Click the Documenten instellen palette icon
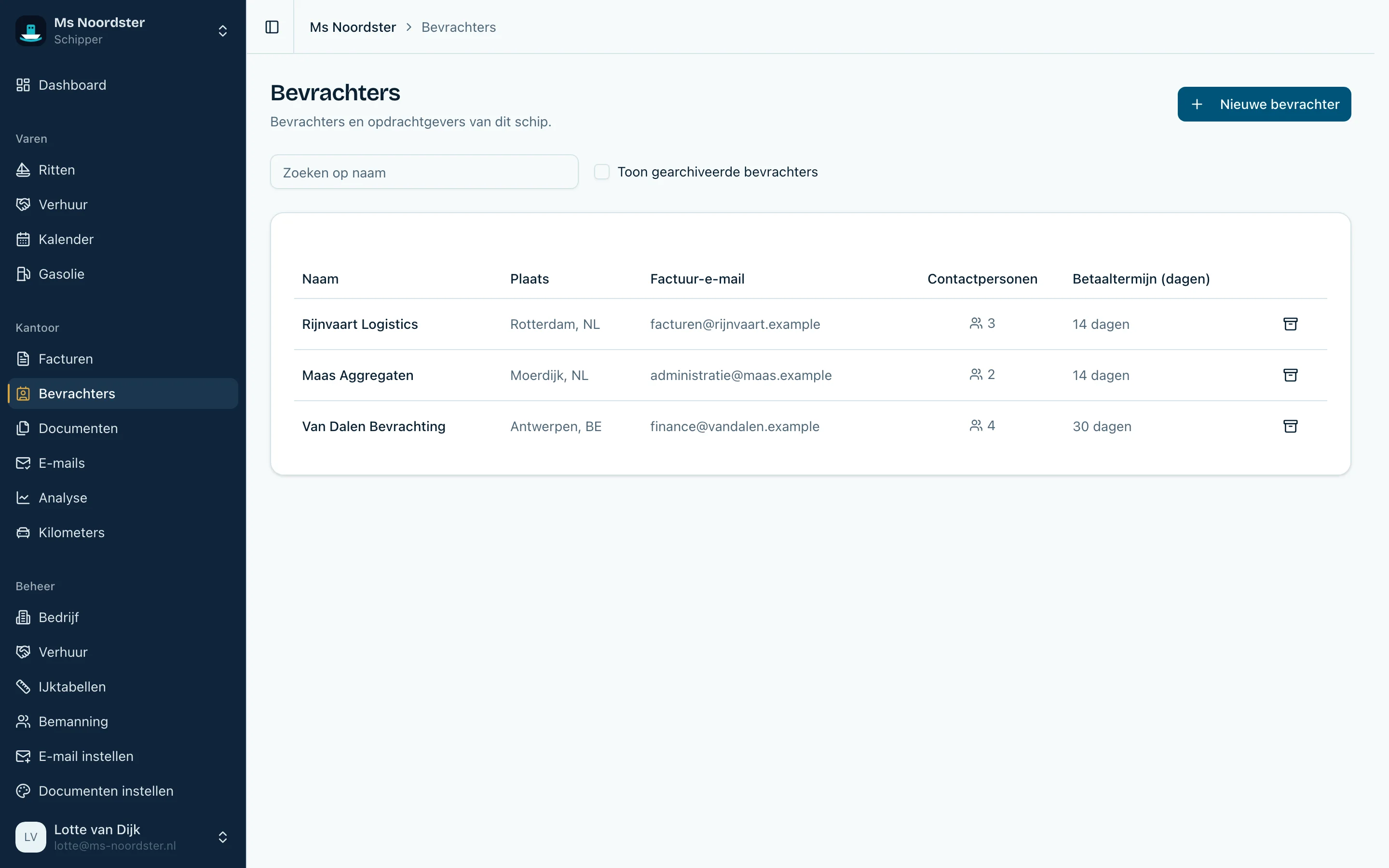This screenshot has width=1389, height=868. click(23, 791)
